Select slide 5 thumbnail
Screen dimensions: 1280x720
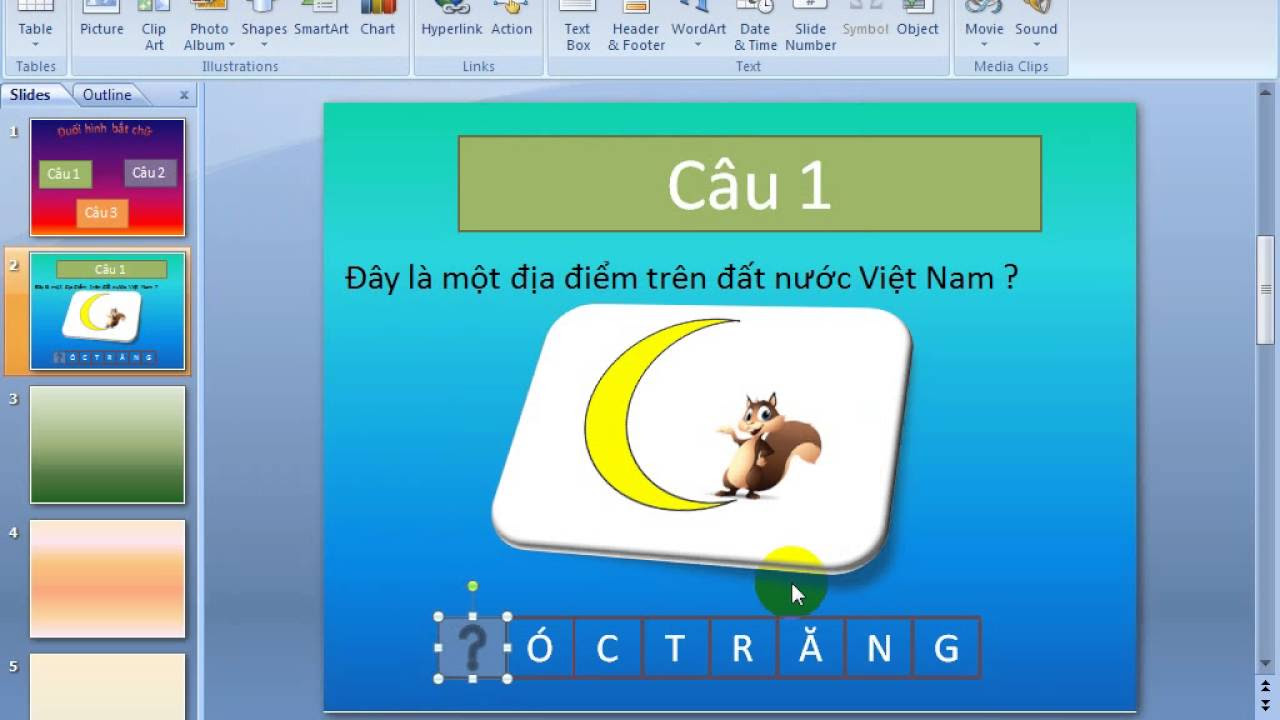coord(108,686)
